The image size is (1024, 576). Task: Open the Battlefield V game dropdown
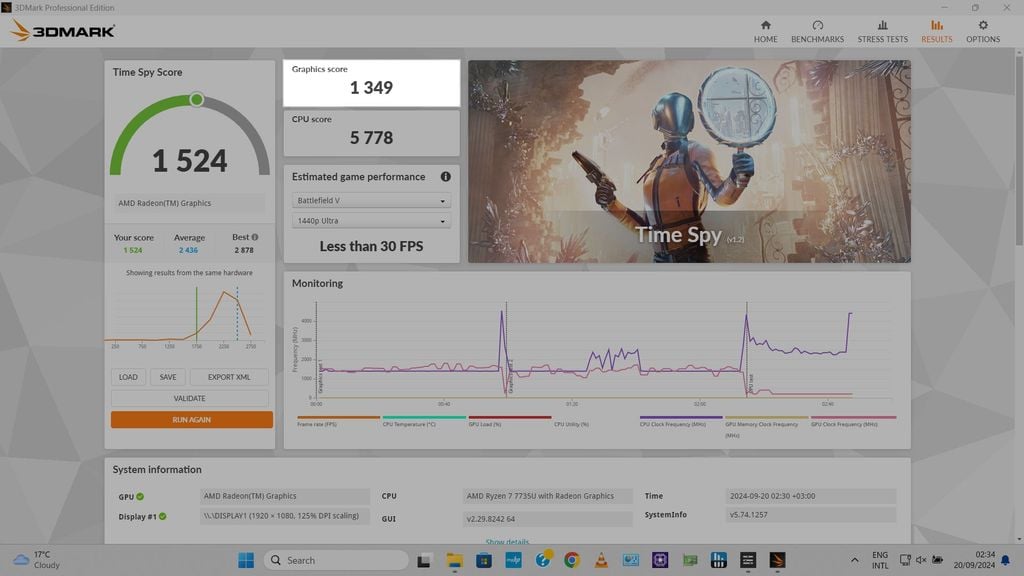pos(370,200)
